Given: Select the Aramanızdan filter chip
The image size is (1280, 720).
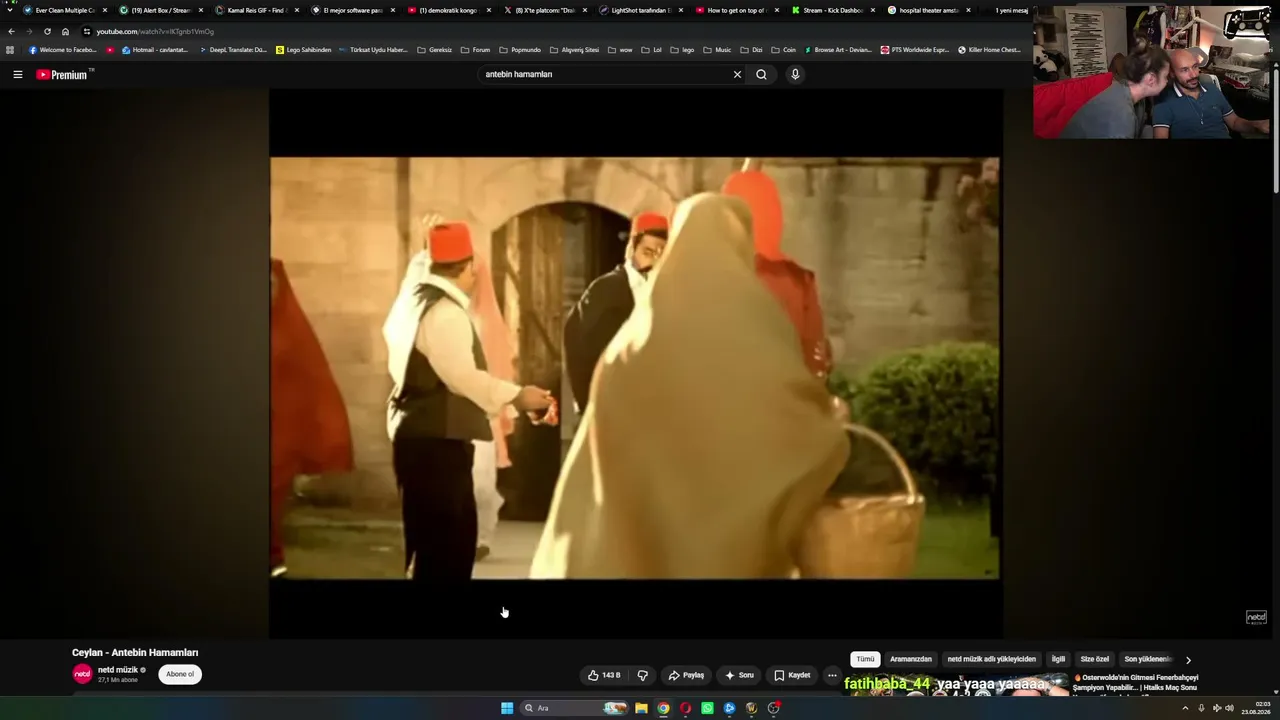Looking at the screenshot, I should 911,659.
